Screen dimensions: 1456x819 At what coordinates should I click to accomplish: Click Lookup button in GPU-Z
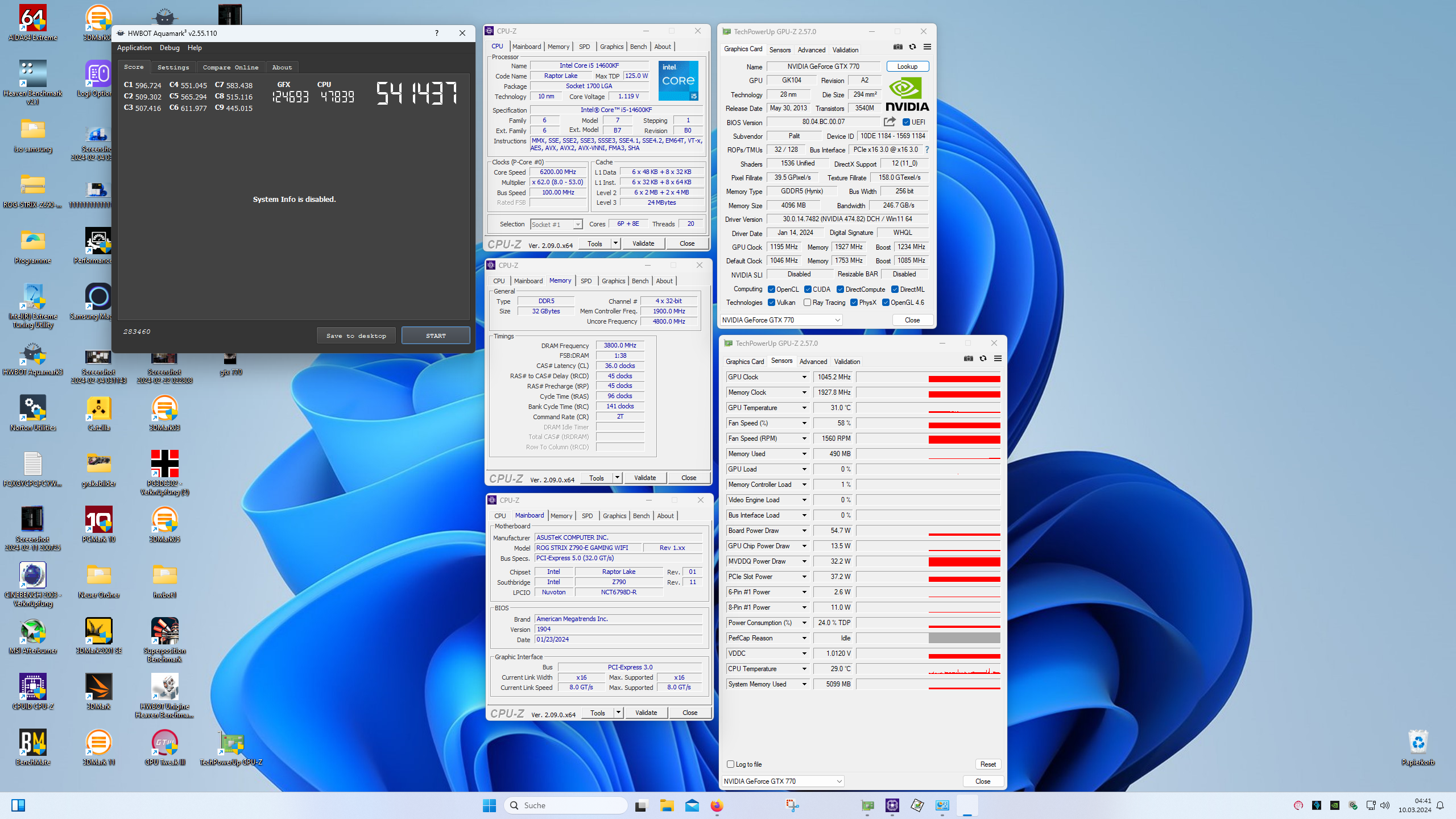(x=907, y=67)
